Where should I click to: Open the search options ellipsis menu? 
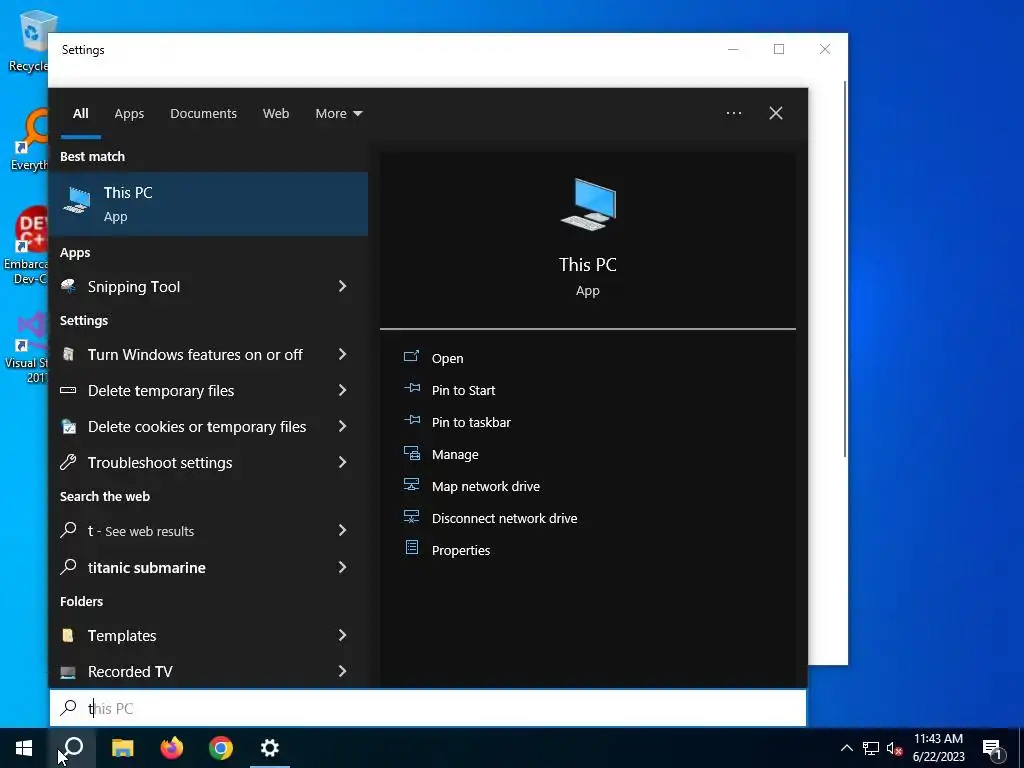[x=733, y=114]
